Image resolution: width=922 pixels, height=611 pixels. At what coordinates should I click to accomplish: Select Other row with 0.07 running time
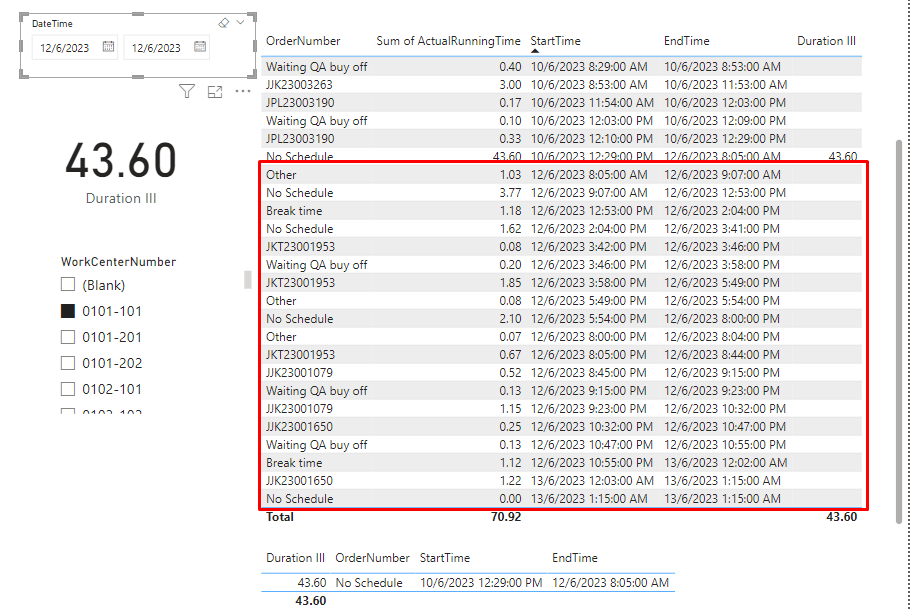(562, 336)
